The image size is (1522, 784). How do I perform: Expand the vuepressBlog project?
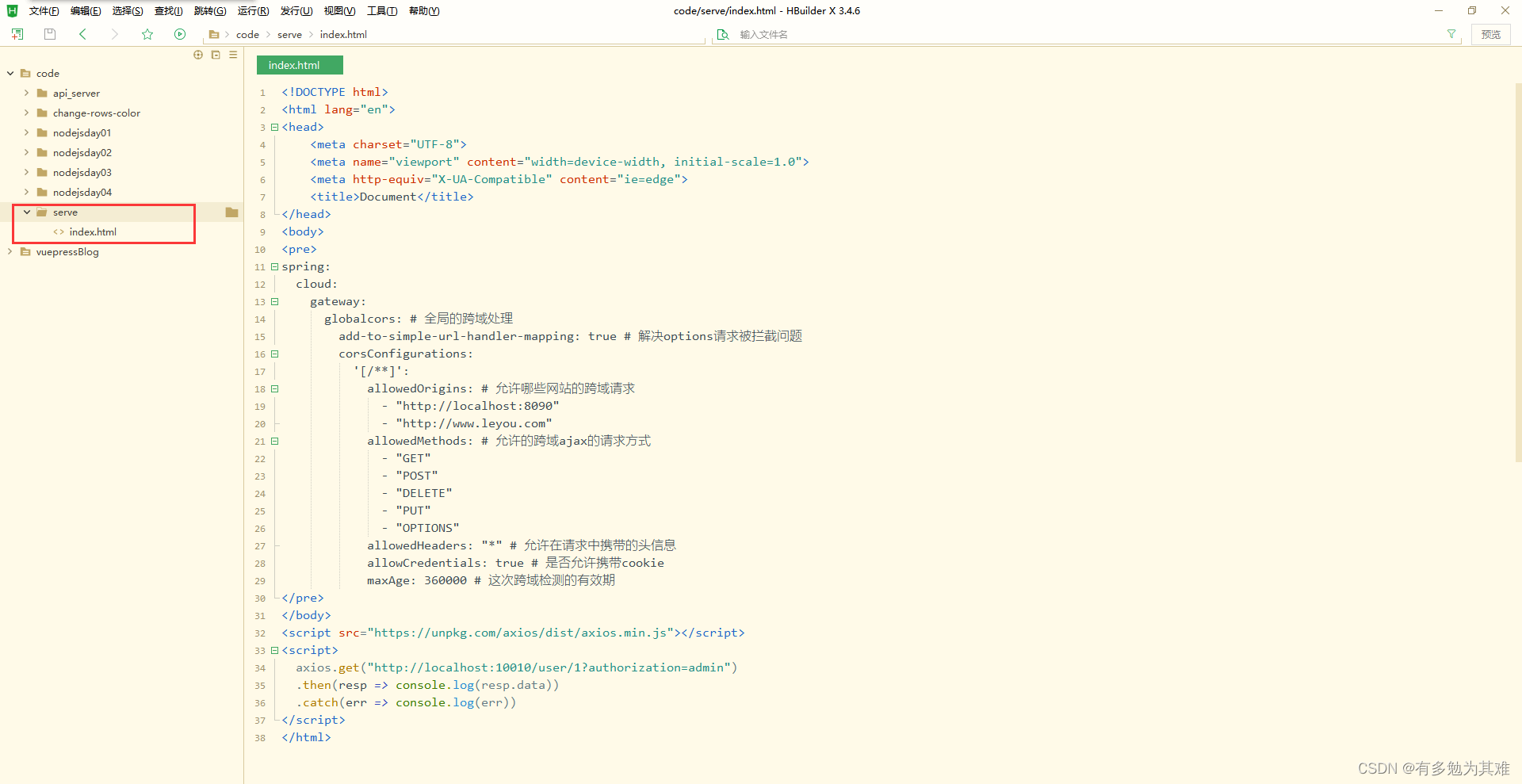[10, 251]
